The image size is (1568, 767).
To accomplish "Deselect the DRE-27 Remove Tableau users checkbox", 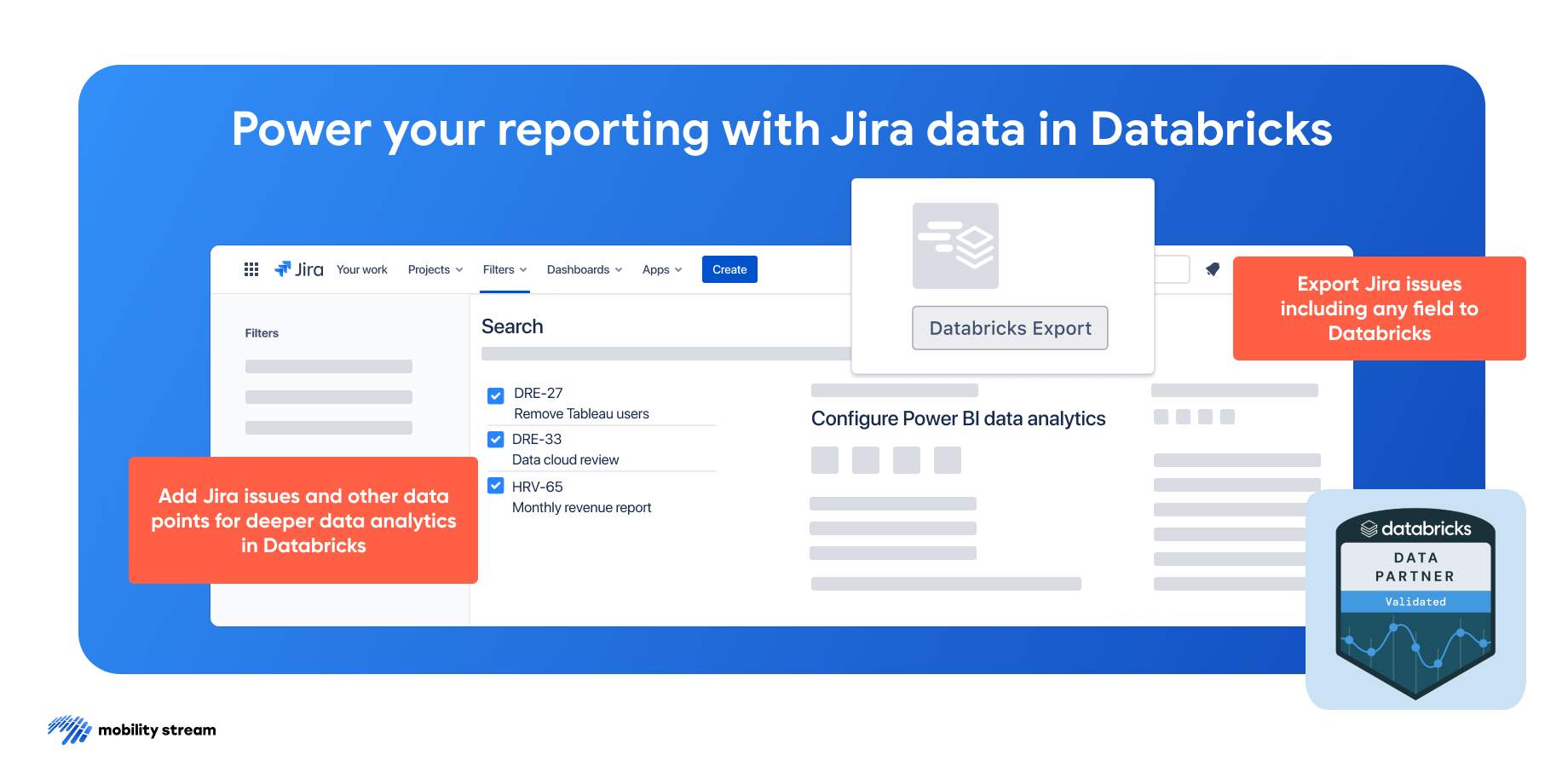I will pos(495,395).
